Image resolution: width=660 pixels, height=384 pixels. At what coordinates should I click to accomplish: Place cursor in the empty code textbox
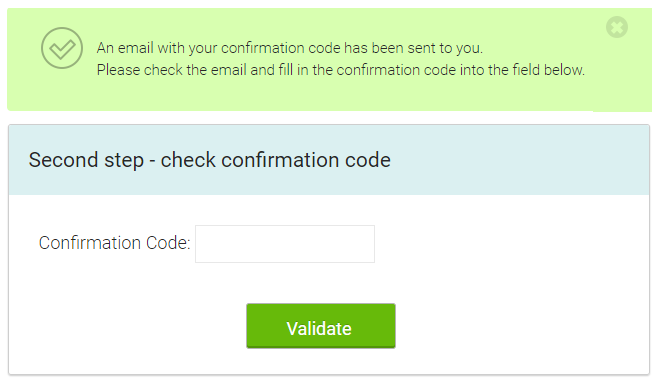pos(285,244)
